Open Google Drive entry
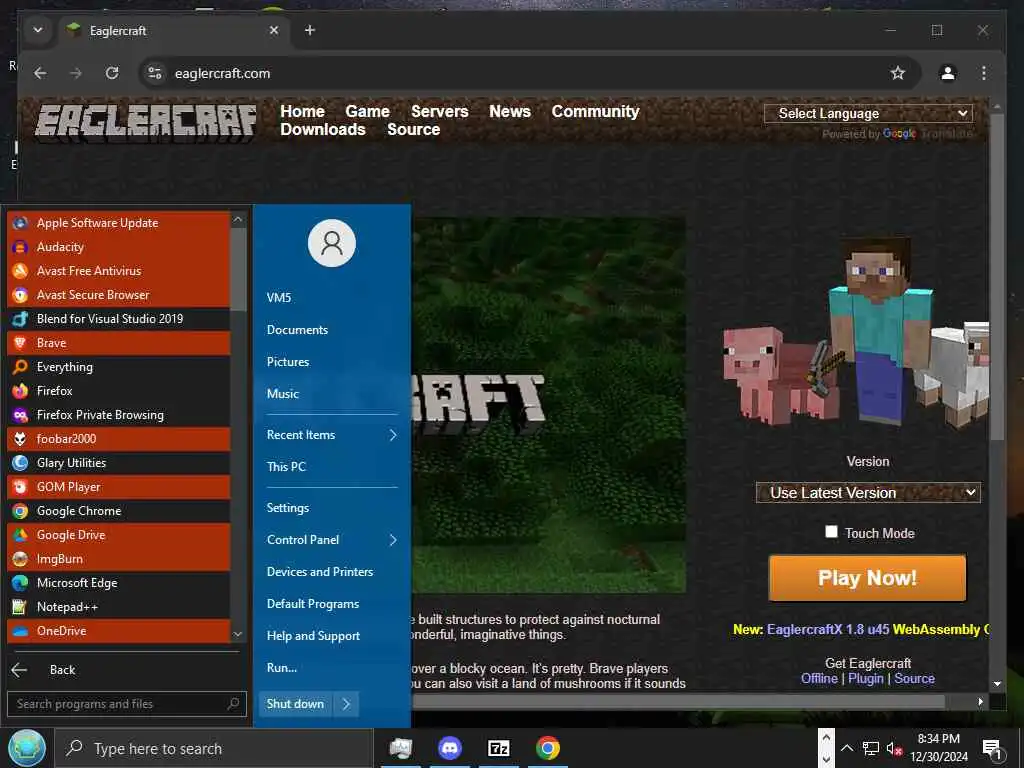 (118, 535)
